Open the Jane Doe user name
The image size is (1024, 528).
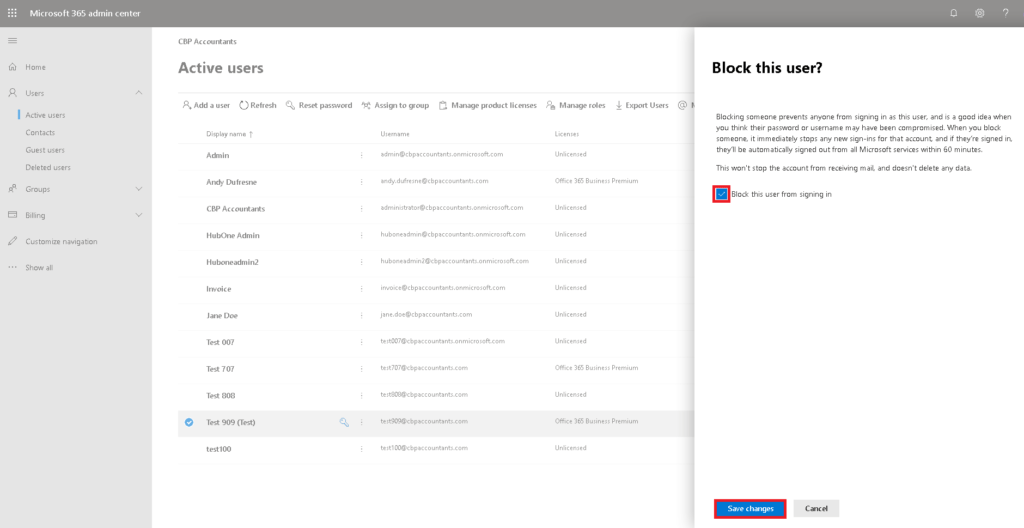click(222, 315)
